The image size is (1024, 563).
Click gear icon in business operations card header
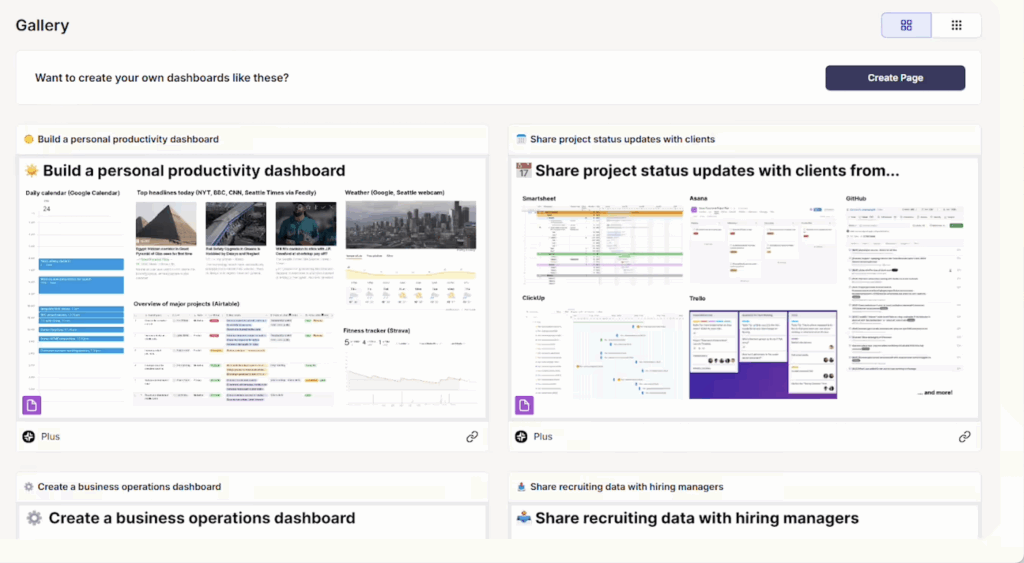point(28,487)
